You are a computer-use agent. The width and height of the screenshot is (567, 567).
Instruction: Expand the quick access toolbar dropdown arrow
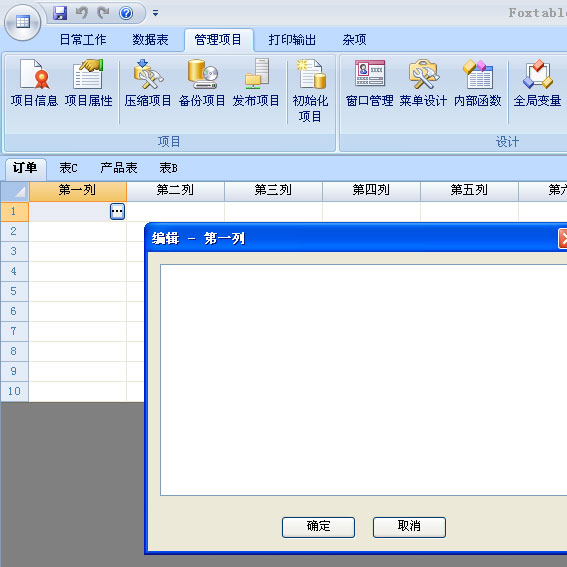pyautogui.click(x=155, y=13)
